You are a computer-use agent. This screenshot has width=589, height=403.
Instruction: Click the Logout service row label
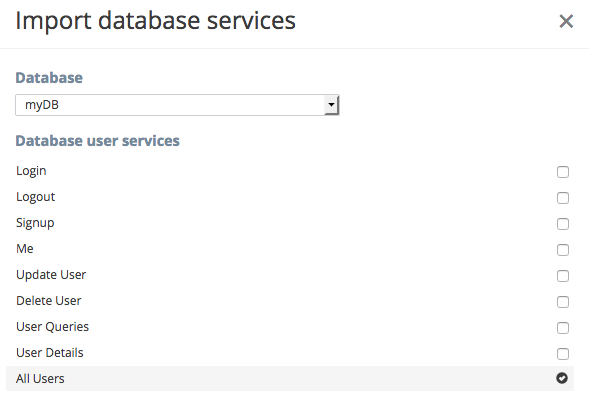click(36, 197)
